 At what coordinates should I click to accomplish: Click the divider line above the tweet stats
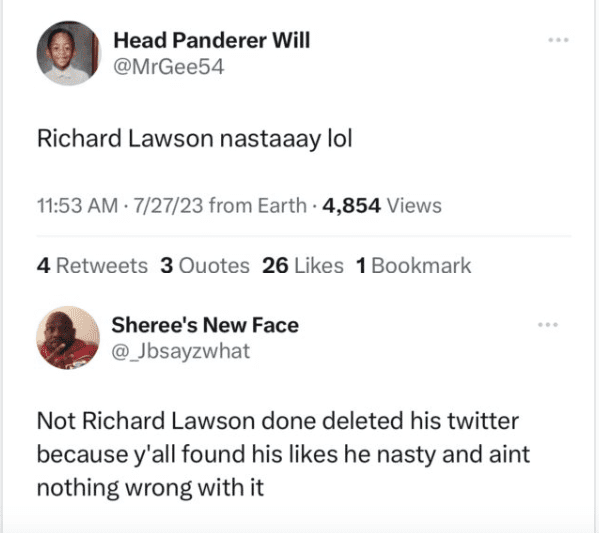coord(304,237)
